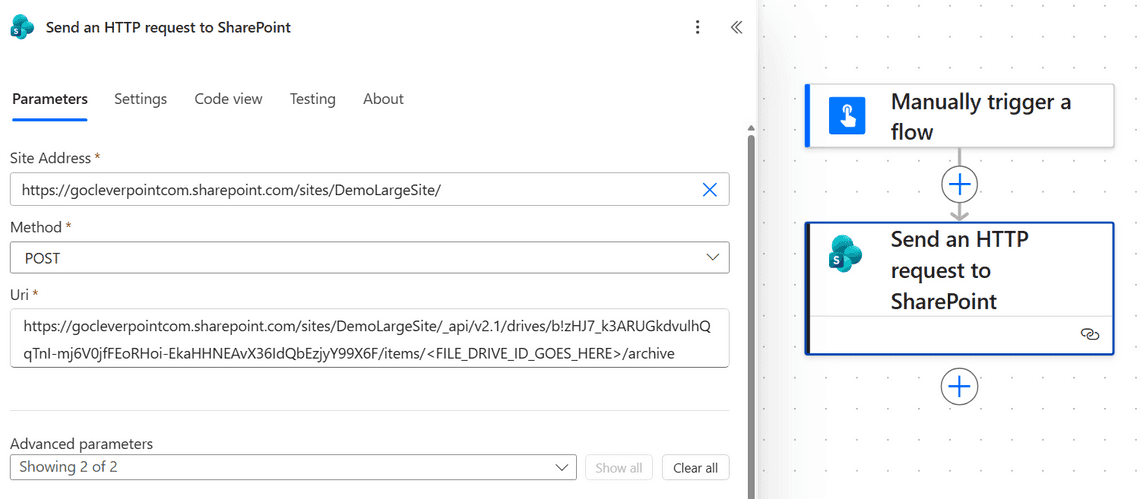Click into the Uri input field

pyautogui.click(x=369, y=338)
